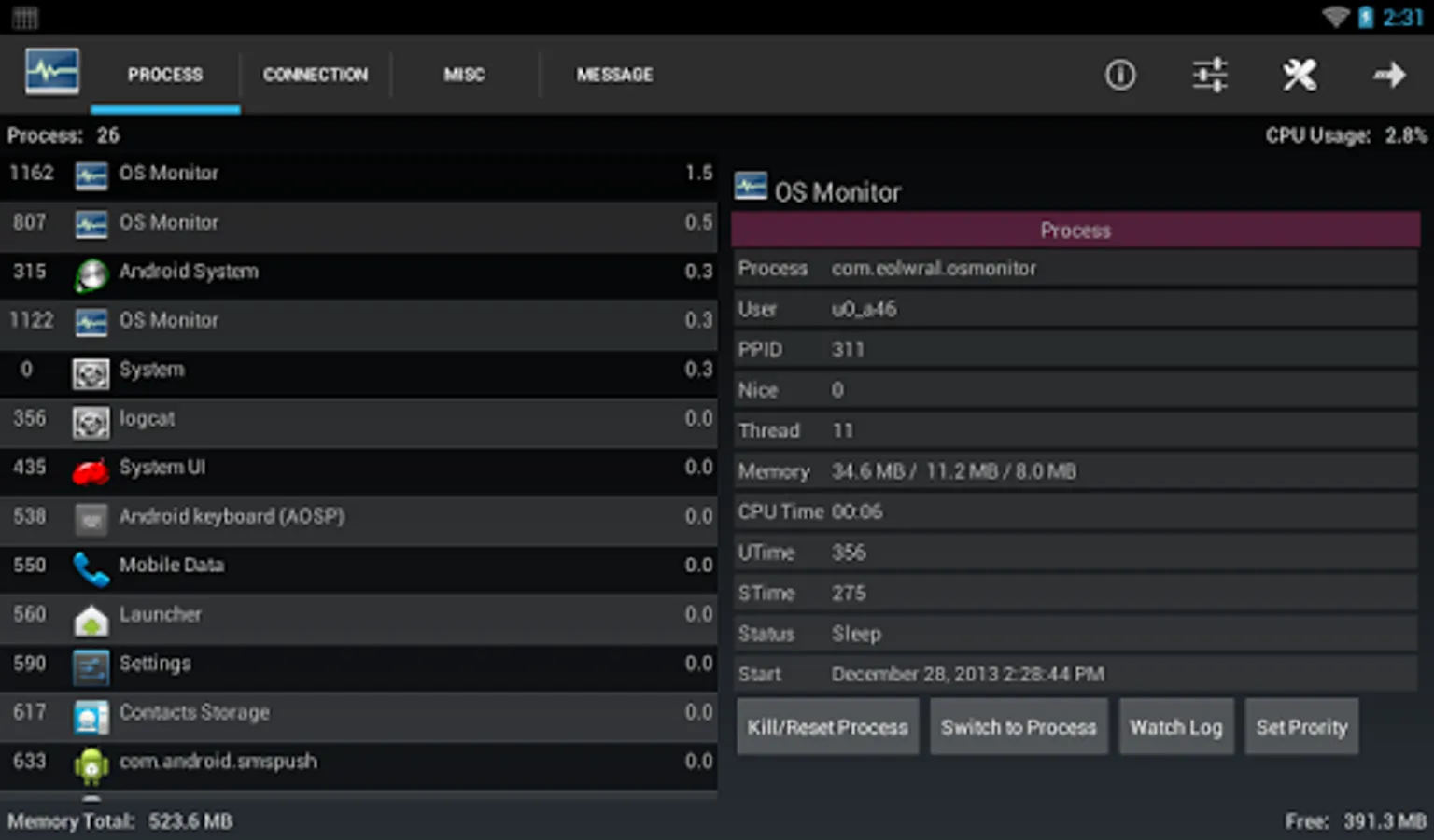1434x840 pixels.
Task: Tap the OS Monitor icon for PID 1162
Action: (x=91, y=175)
